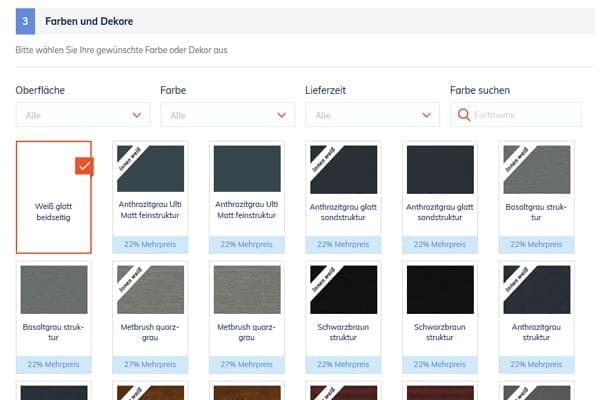This screenshot has width=600, height=400.
Task: Click the magnifier icon in Farbe suchen
Action: coord(464,115)
